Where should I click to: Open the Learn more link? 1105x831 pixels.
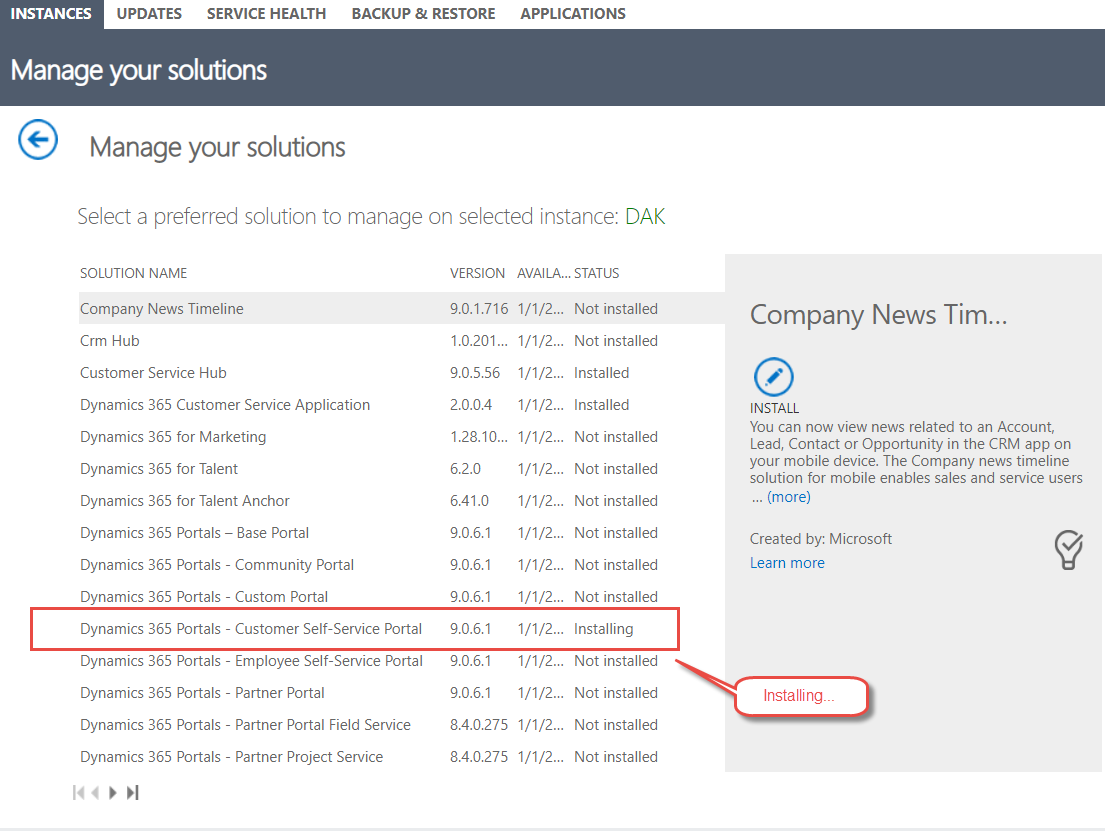coord(786,563)
